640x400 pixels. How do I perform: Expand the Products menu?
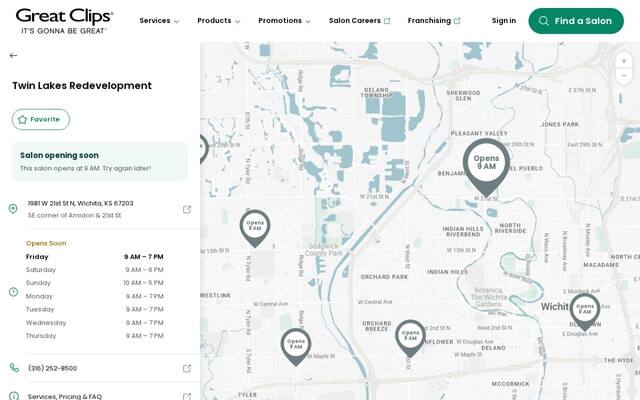click(218, 20)
